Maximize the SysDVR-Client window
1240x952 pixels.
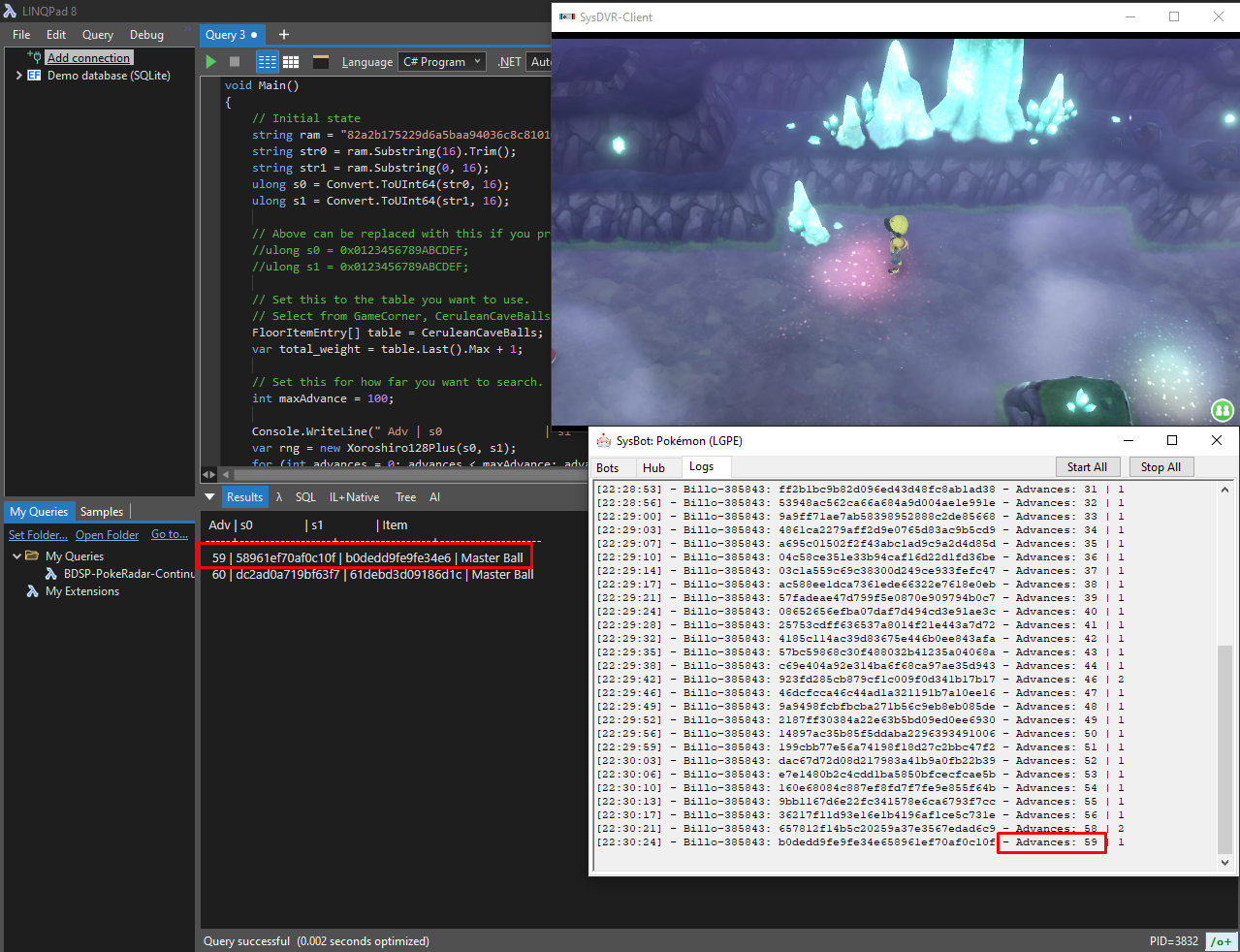[1173, 16]
